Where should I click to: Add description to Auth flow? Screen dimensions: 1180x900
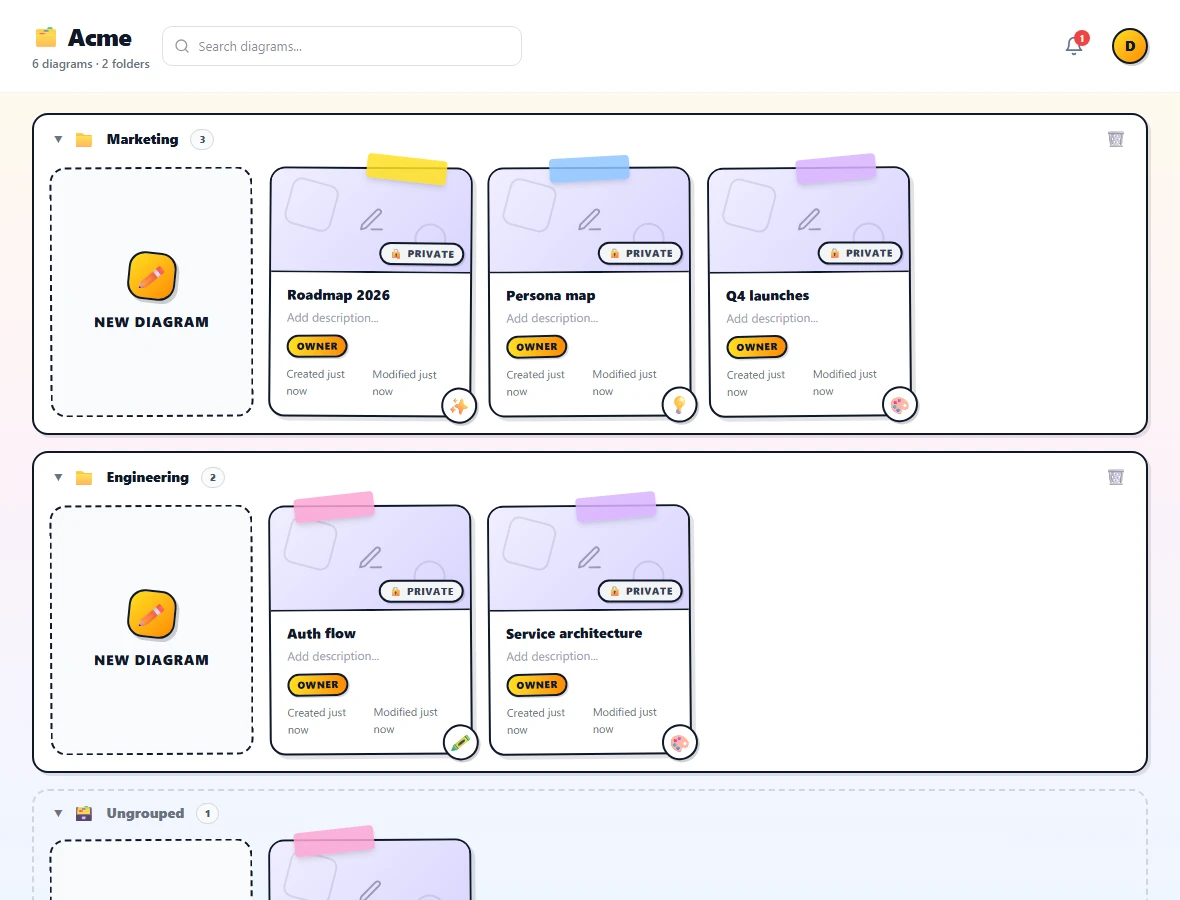333,656
